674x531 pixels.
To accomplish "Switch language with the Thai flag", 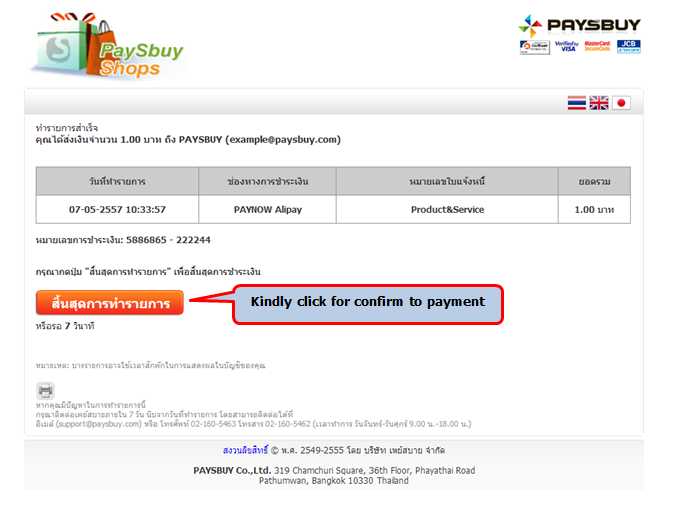I will [576, 103].
